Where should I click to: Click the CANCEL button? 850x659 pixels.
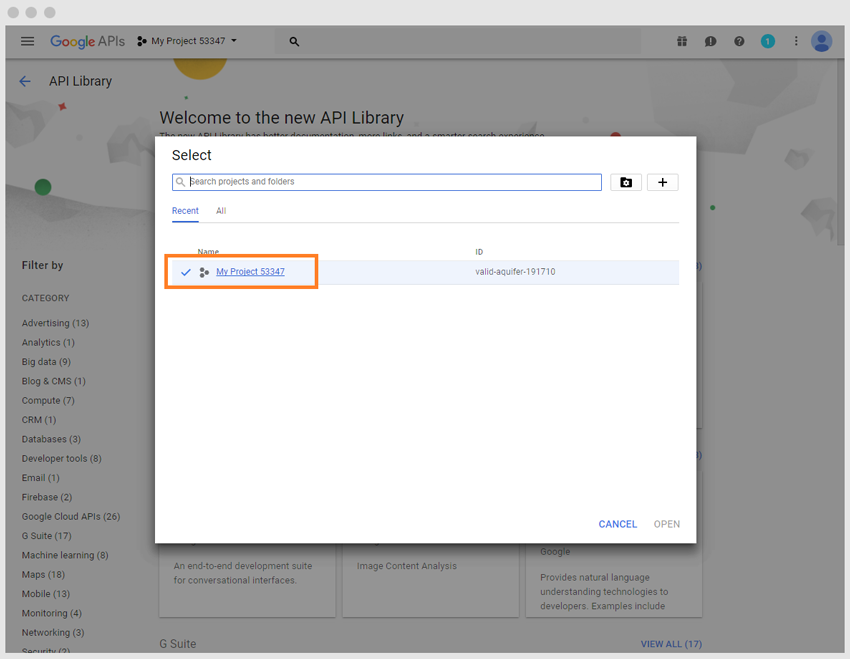(x=617, y=524)
